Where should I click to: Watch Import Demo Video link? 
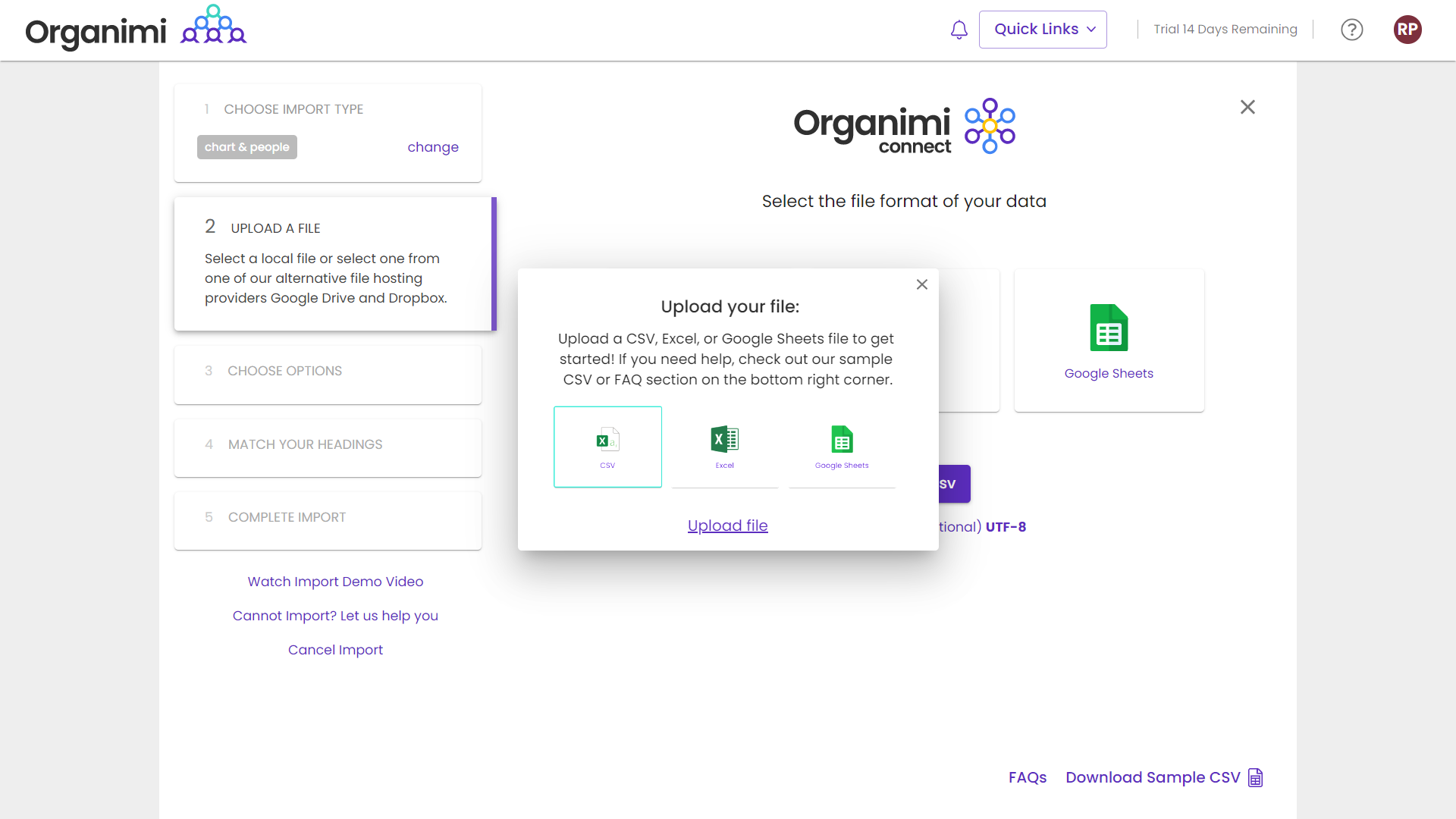tap(335, 582)
